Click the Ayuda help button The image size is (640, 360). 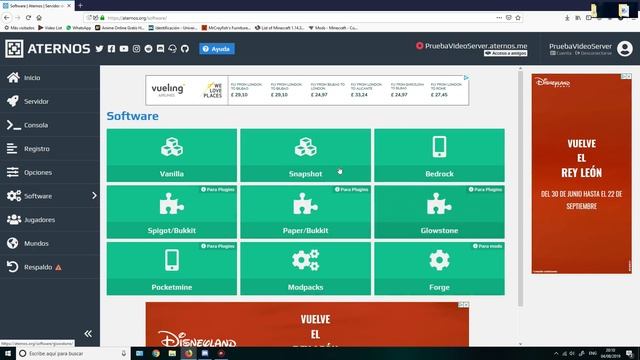(x=217, y=49)
